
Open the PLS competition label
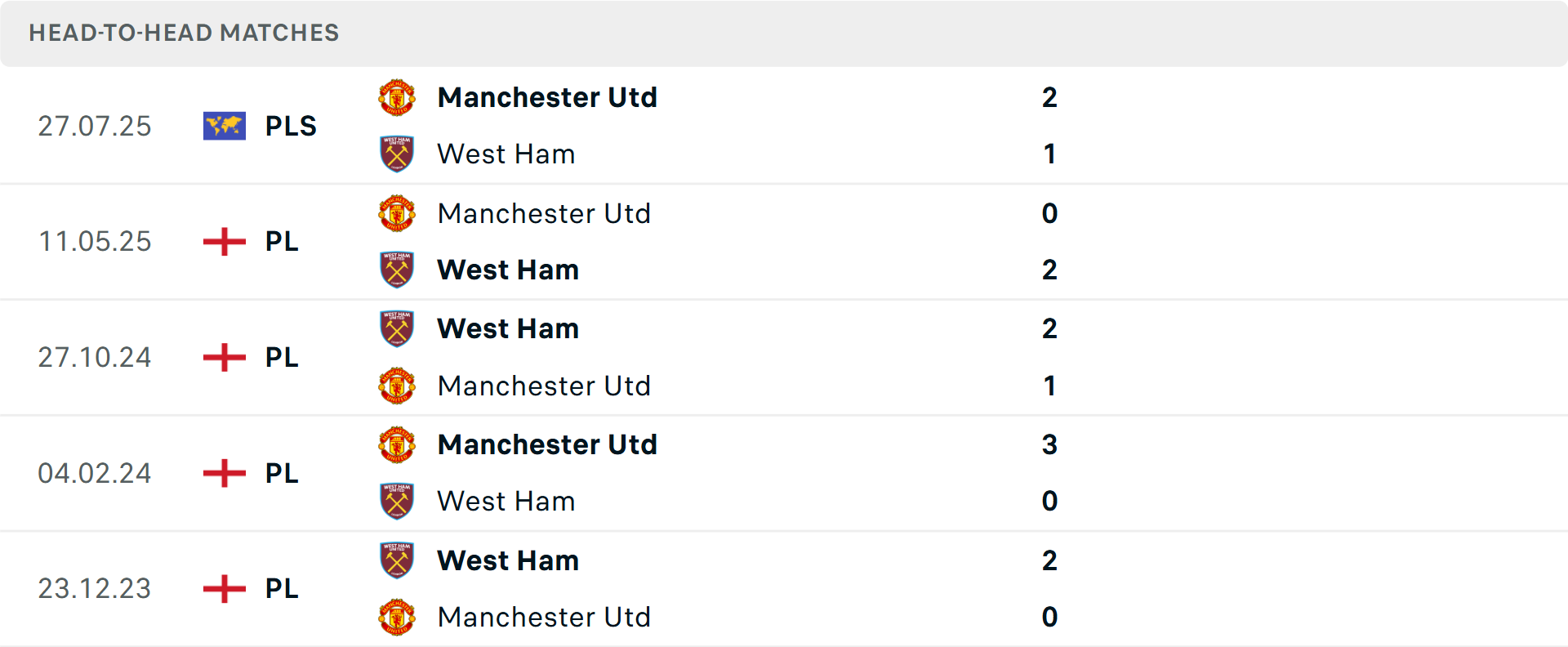tap(291, 125)
